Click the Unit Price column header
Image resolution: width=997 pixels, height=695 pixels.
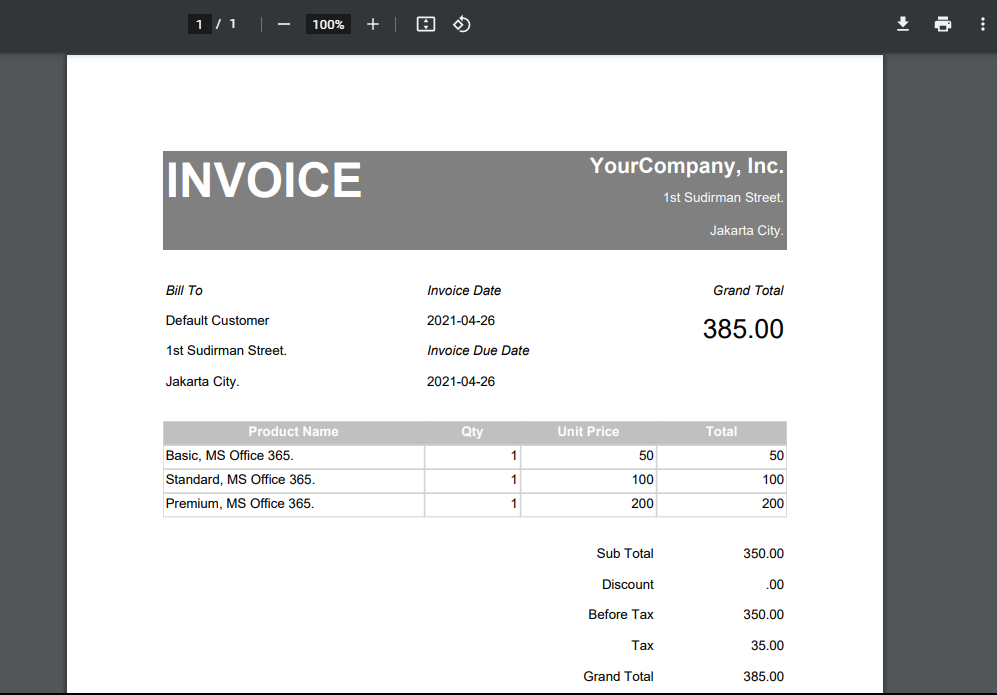click(x=588, y=431)
